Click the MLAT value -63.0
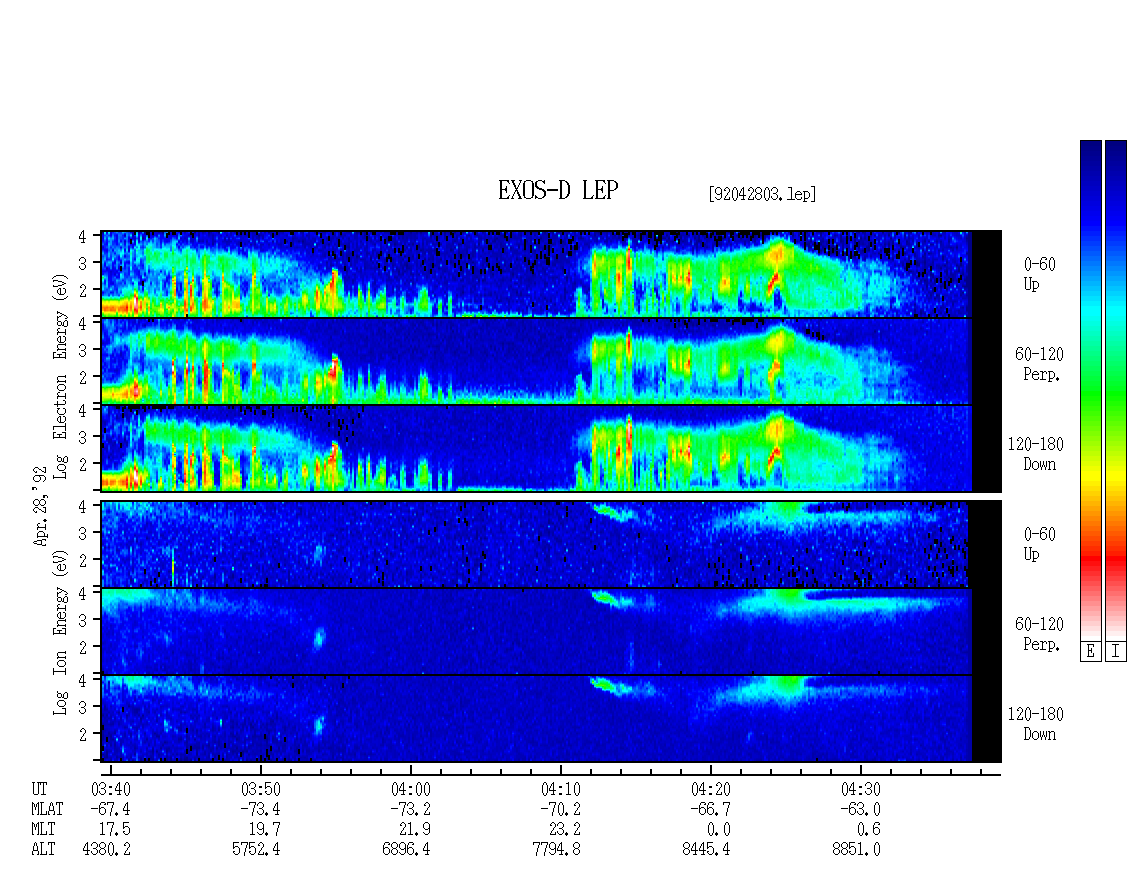Viewport: 1130px width, 875px height. pos(860,809)
